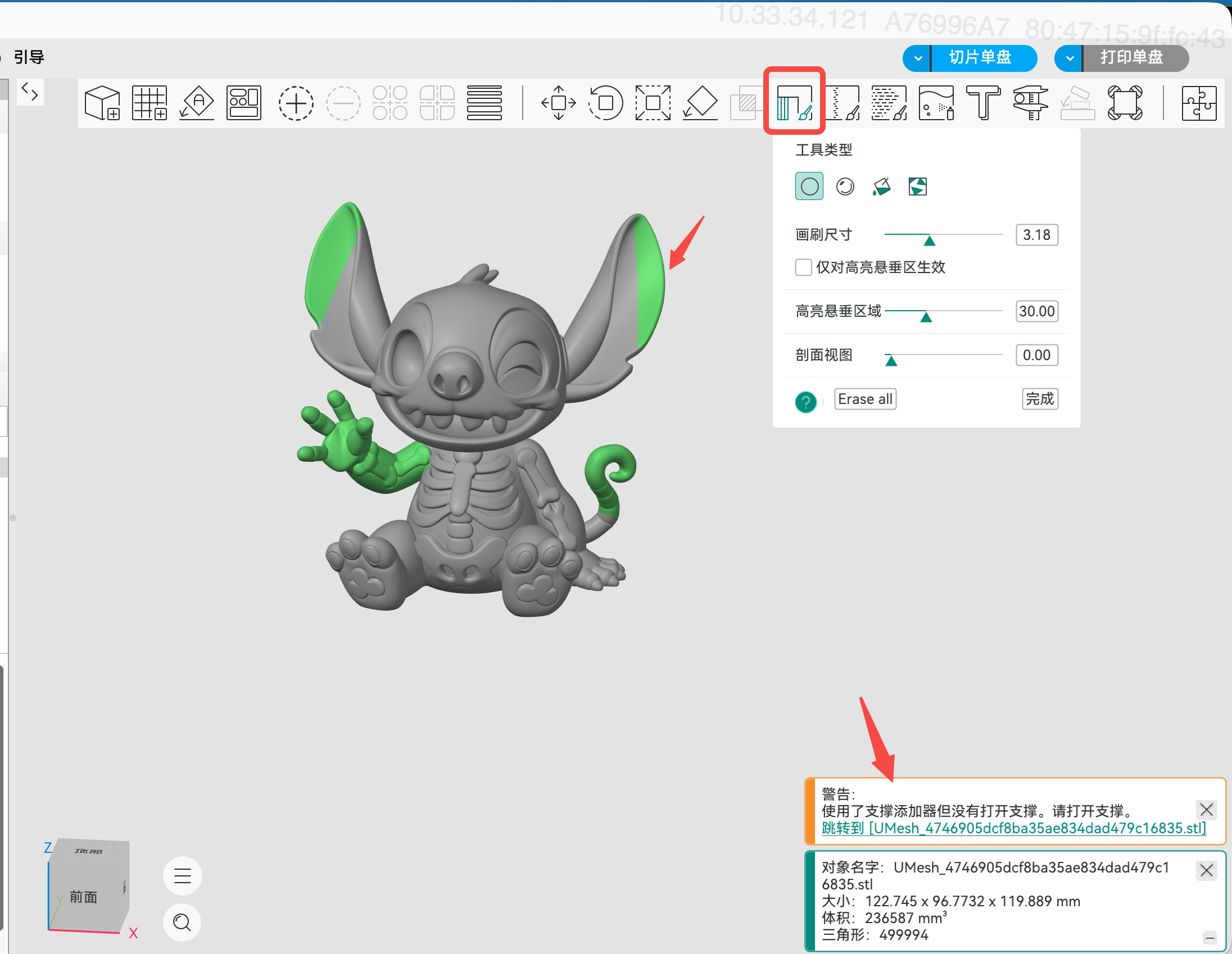
Task: Enable 仅对高亮悬垂区生效 checkbox
Action: pyautogui.click(x=803, y=267)
